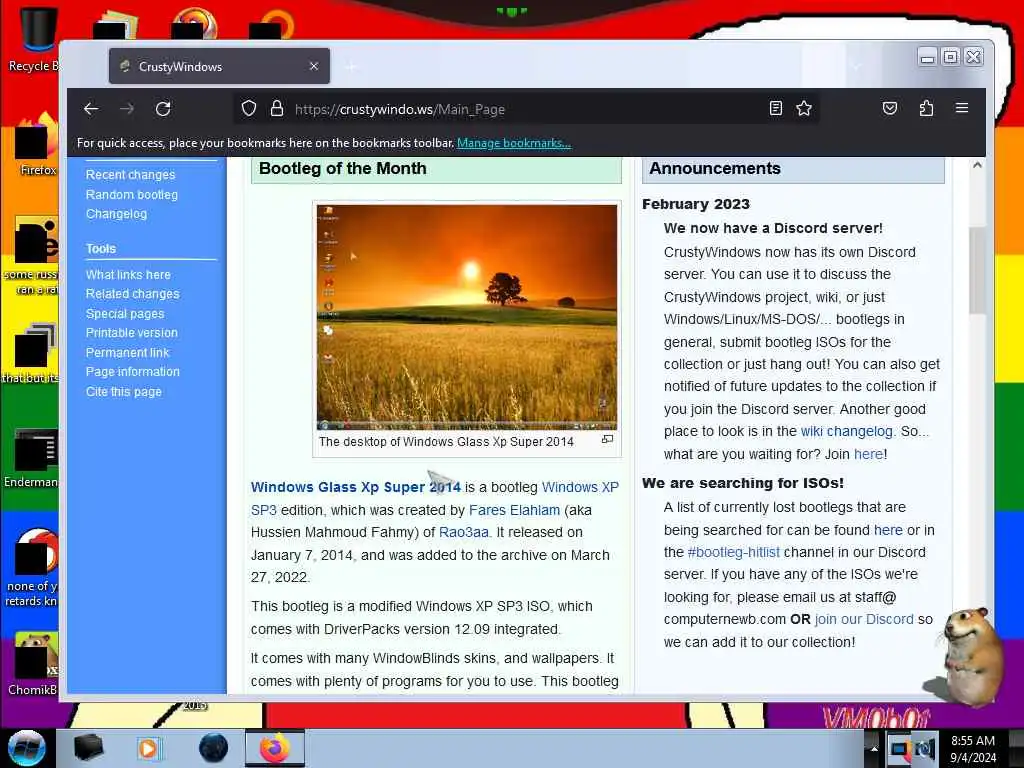
Task: Open the black box taskbar icon
Action: (89, 748)
